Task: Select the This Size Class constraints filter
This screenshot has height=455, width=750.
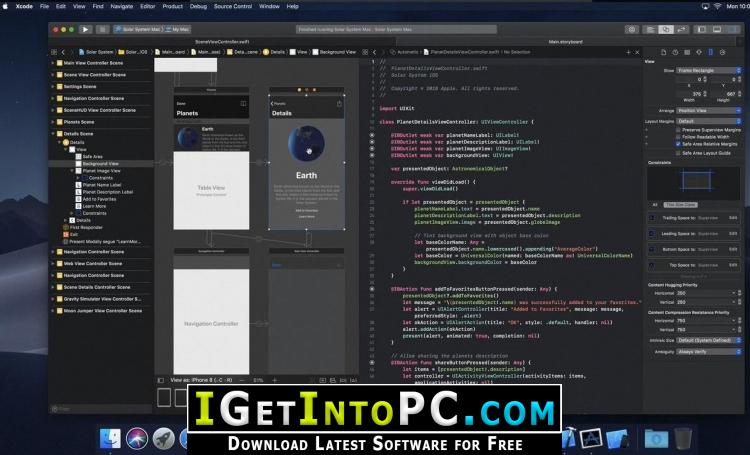Action: click(x=681, y=205)
